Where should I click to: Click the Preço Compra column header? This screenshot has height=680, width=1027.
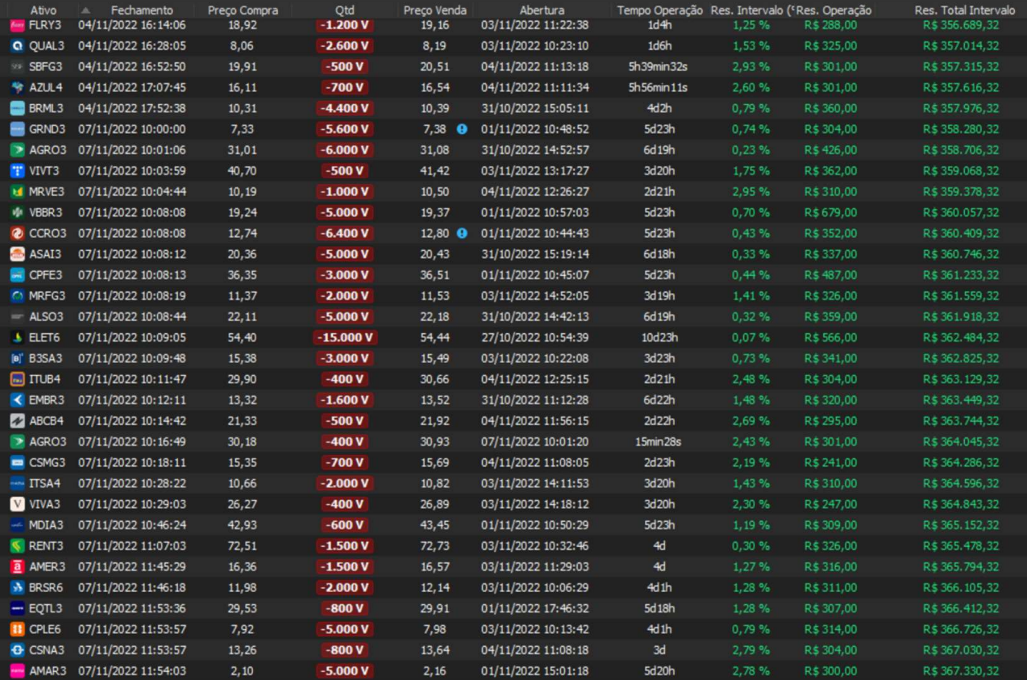pos(242,10)
